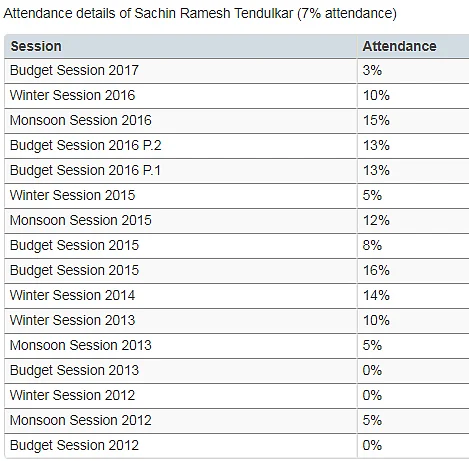Click Budget Session 2016 P.1 cell
Image resolution: width=469 pixels, height=461 pixels.
pyautogui.click(x=181, y=171)
